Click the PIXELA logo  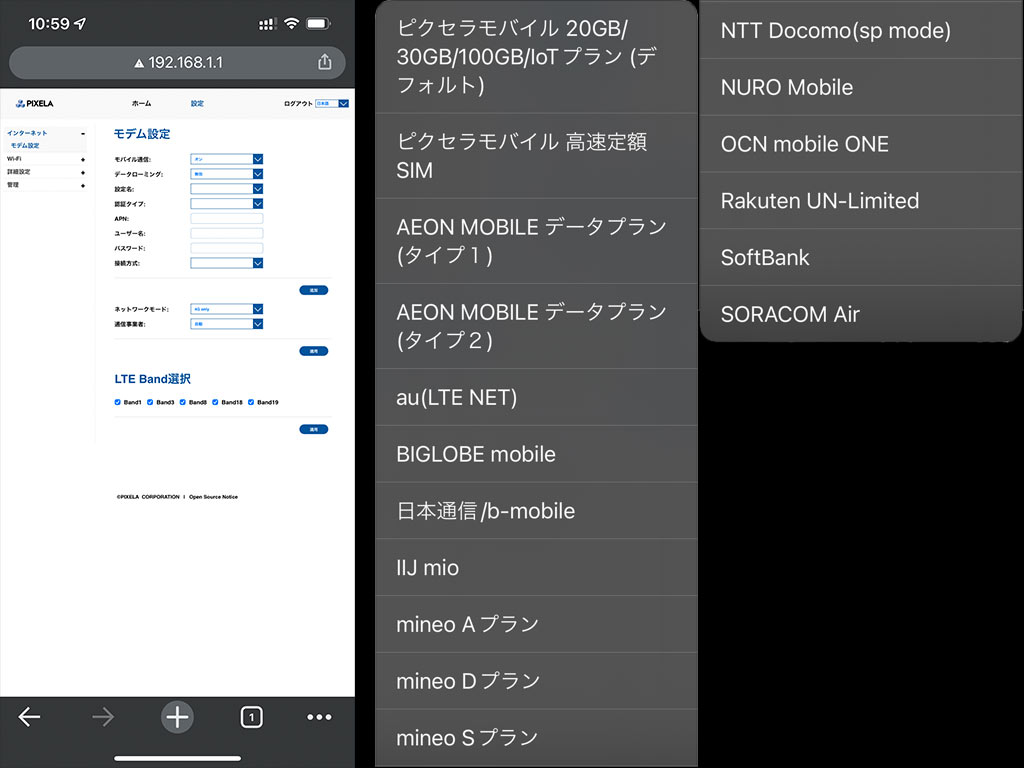pyautogui.click(x=35, y=103)
